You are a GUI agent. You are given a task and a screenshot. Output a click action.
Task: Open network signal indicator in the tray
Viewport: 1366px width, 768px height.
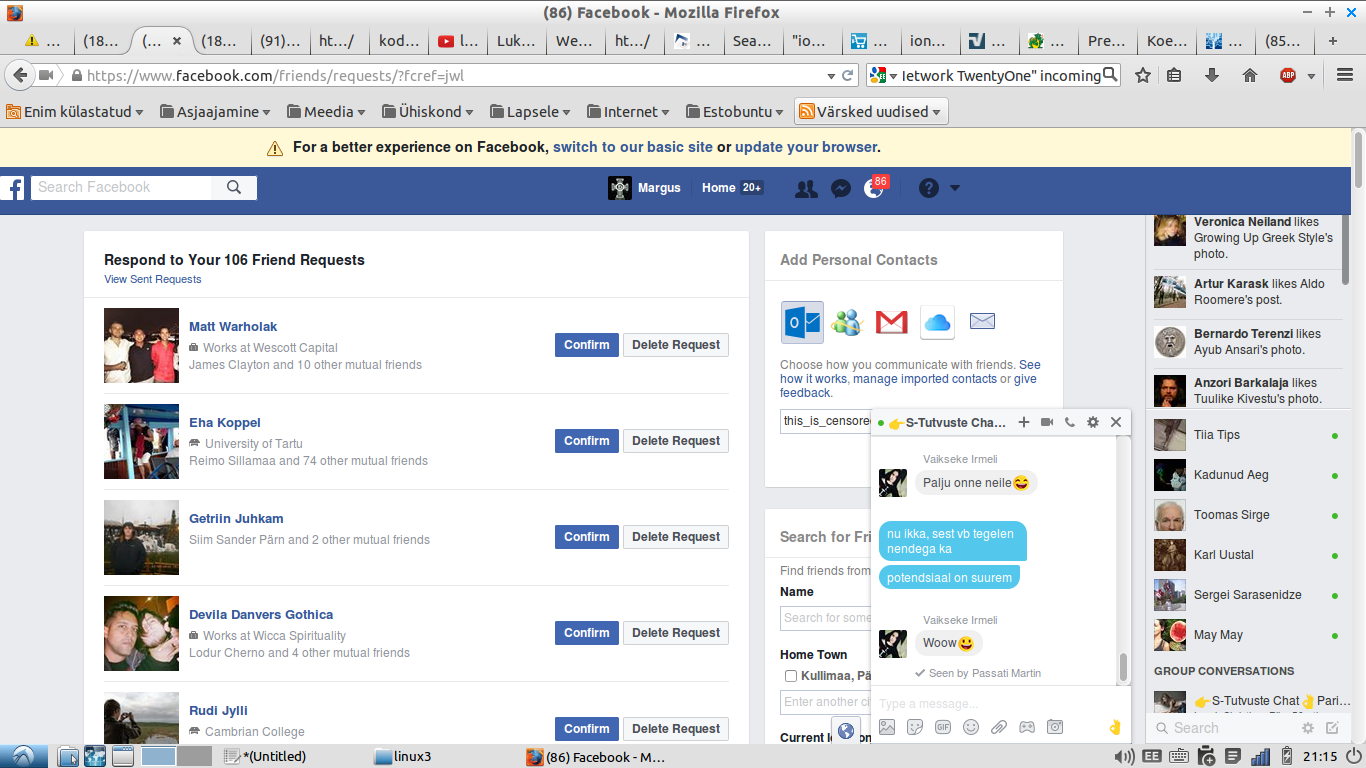tap(1260, 757)
